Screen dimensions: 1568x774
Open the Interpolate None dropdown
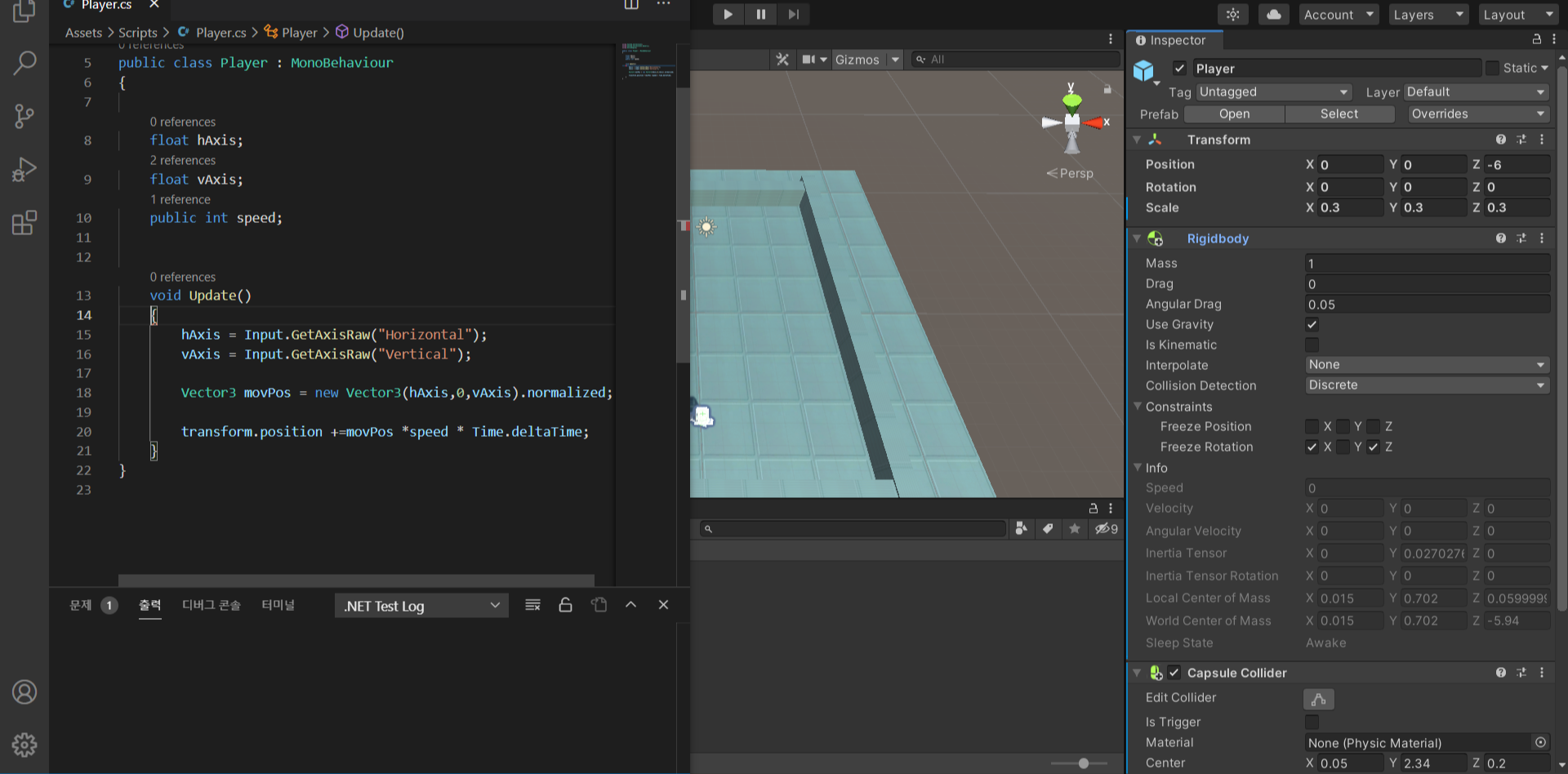[1427, 365]
